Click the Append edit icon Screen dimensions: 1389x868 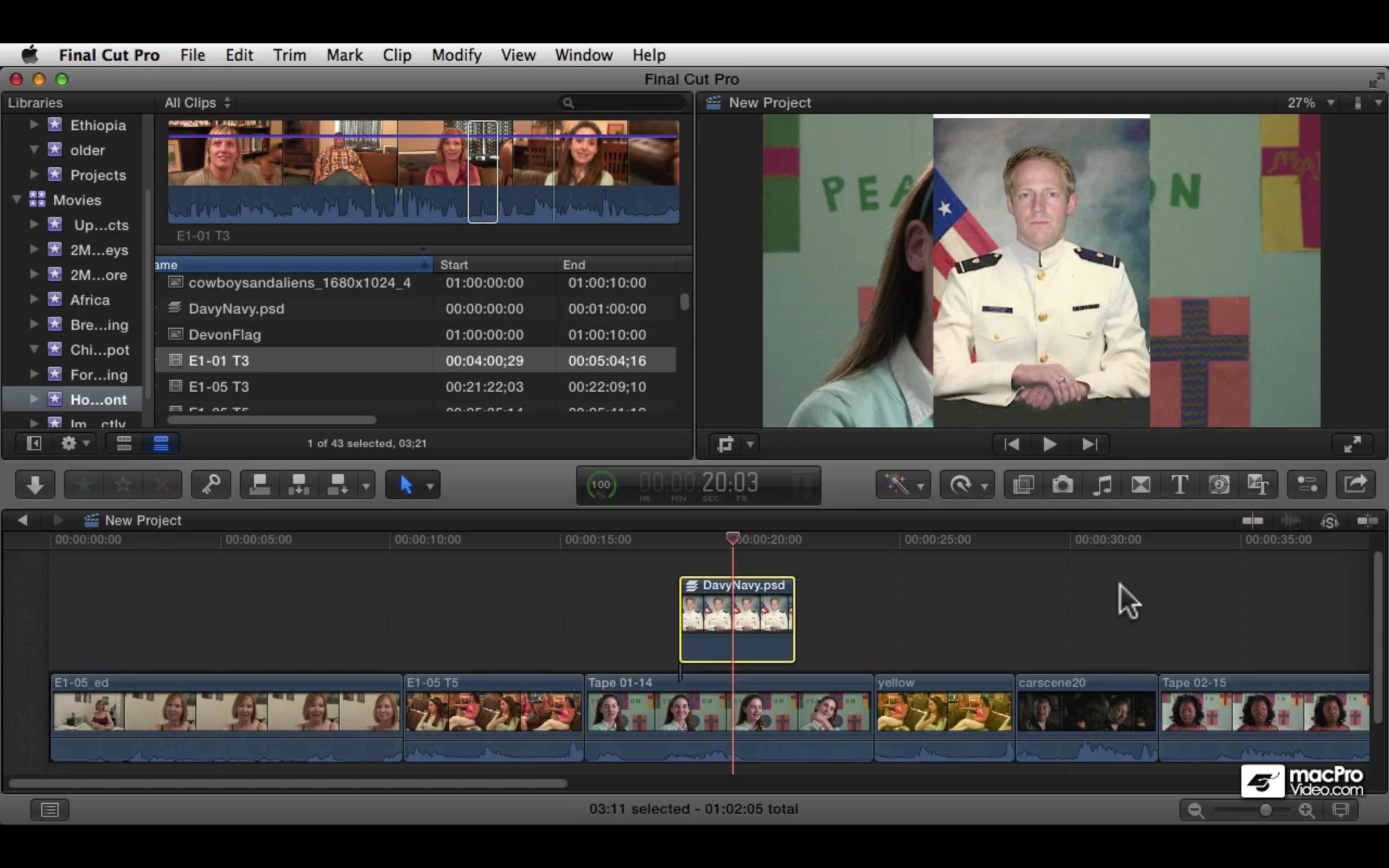click(x=337, y=485)
